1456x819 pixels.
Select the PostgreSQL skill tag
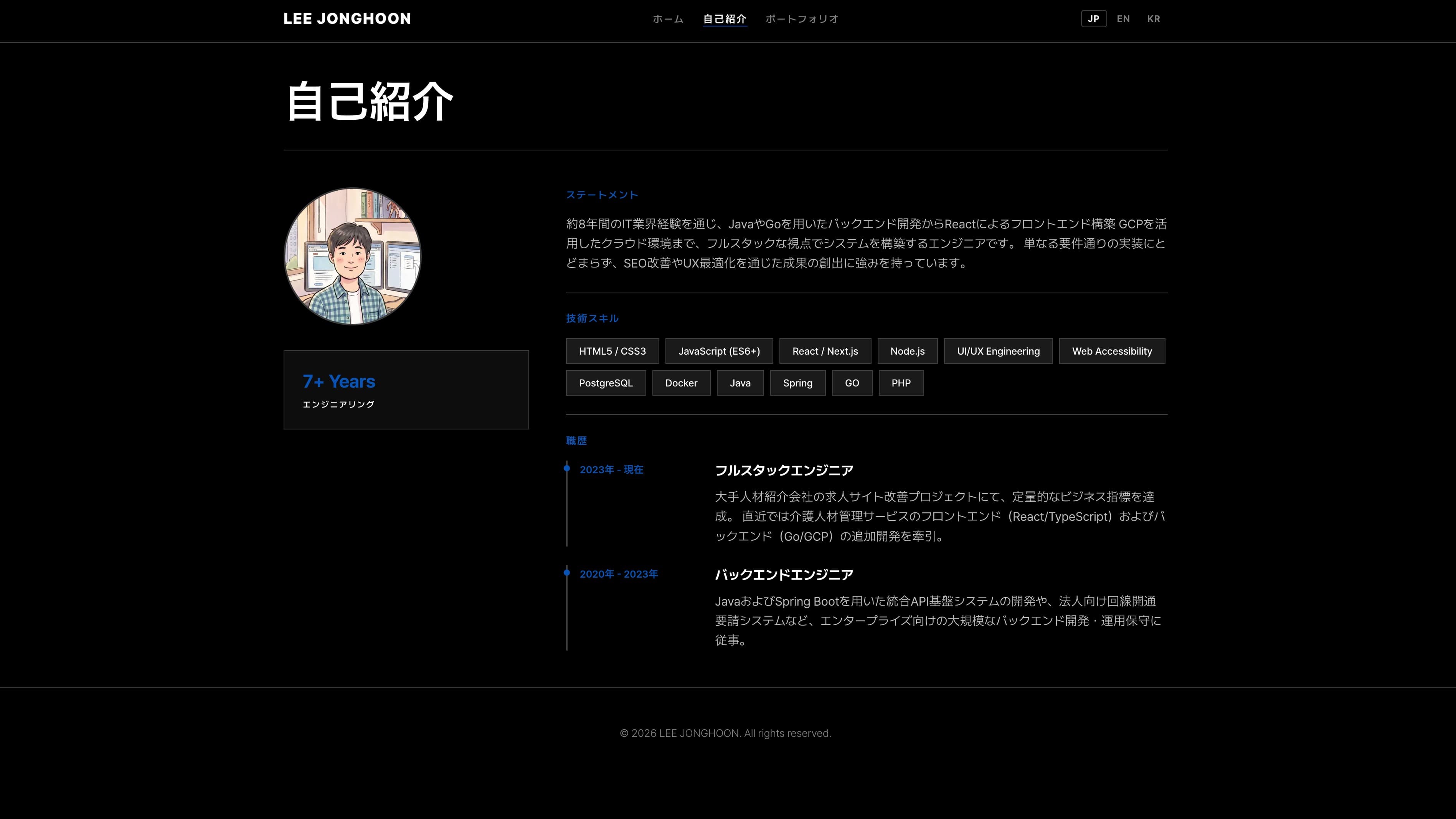[606, 383]
